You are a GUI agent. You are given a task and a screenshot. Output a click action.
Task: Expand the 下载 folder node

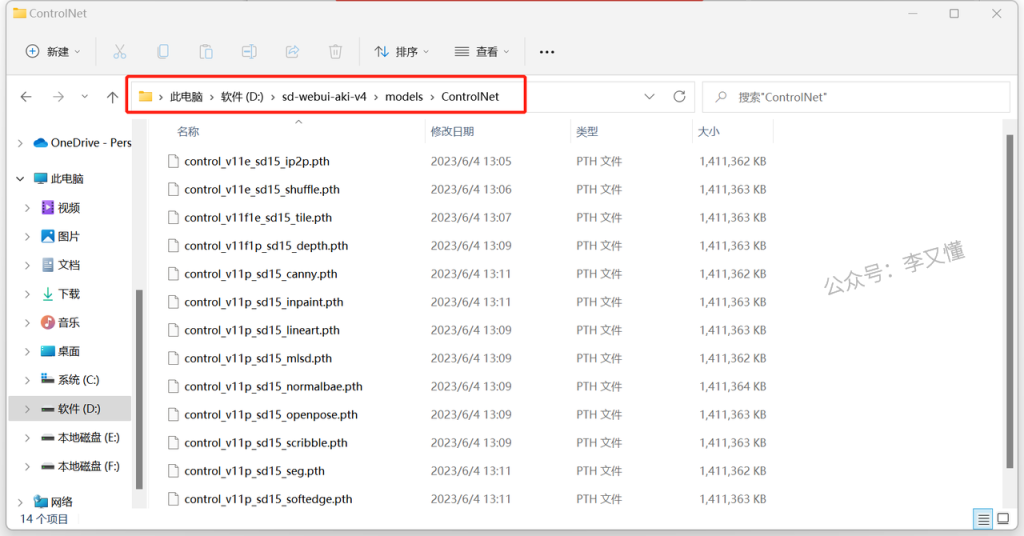pos(27,294)
